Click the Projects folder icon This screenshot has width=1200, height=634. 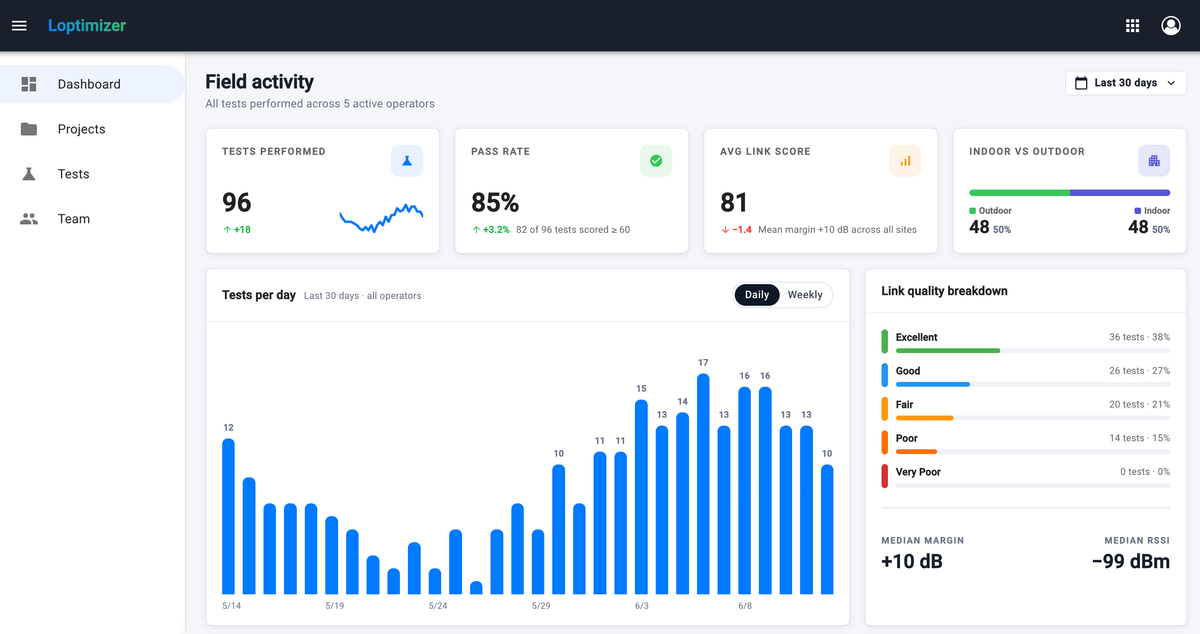[29, 129]
